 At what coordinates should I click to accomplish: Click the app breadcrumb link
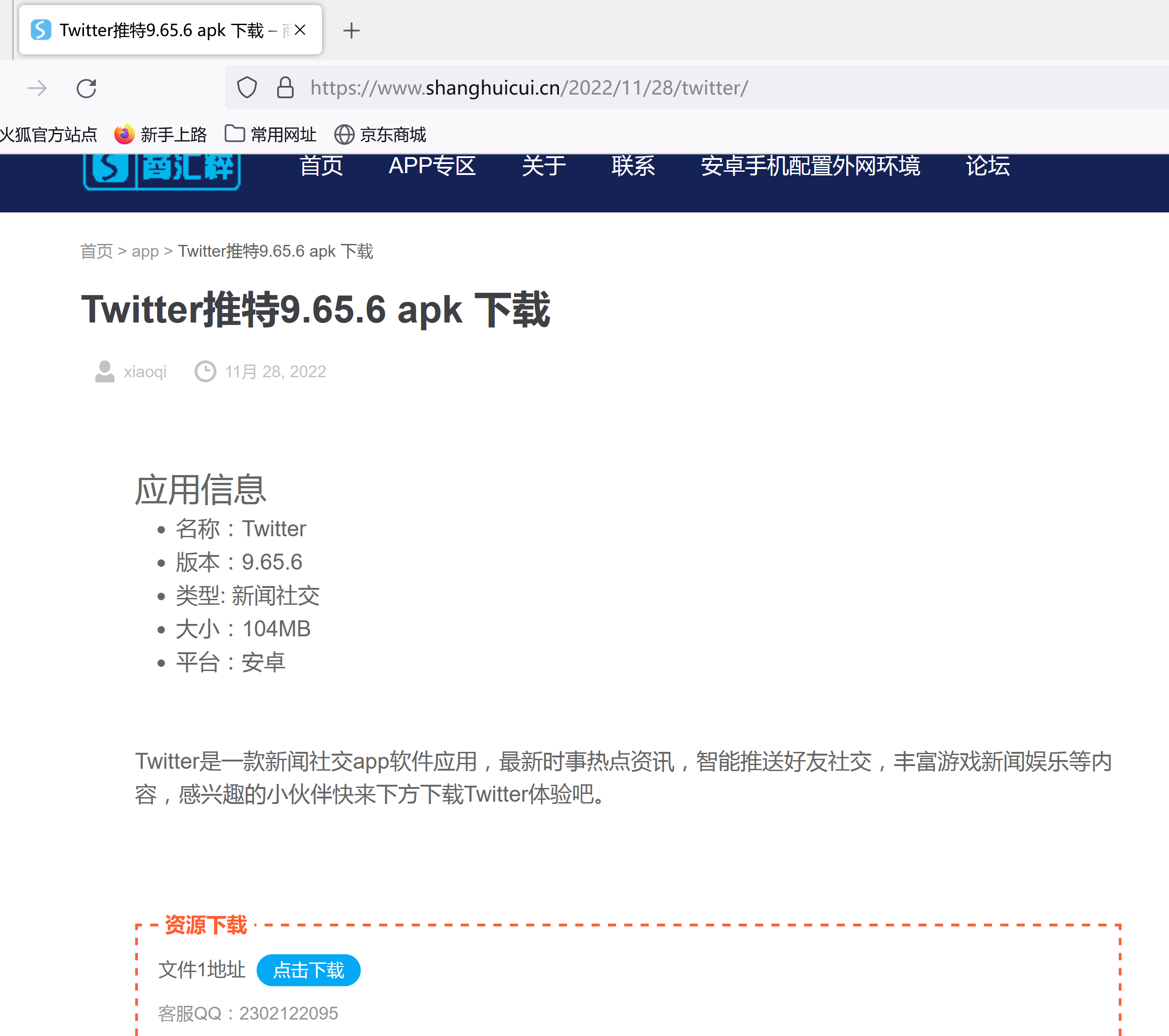(x=145, y=251)
